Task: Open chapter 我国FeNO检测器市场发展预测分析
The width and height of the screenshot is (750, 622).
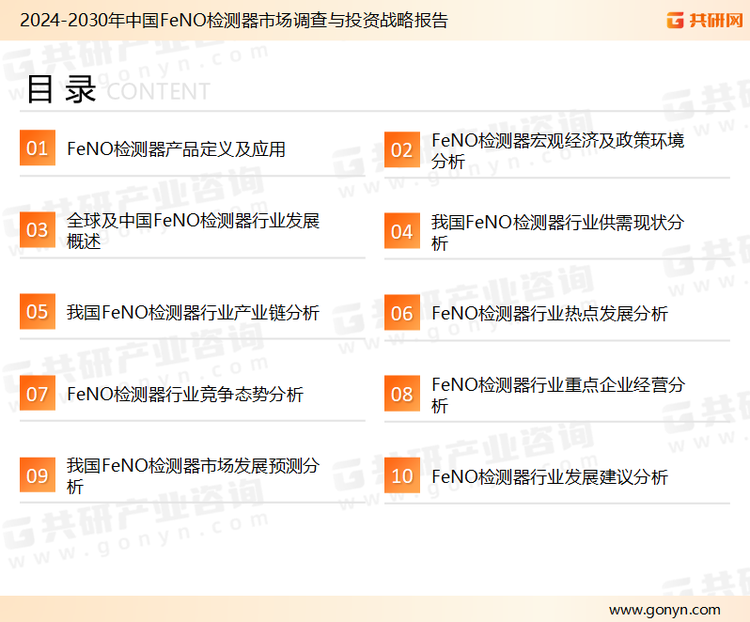Action: [x=193, y=476]
